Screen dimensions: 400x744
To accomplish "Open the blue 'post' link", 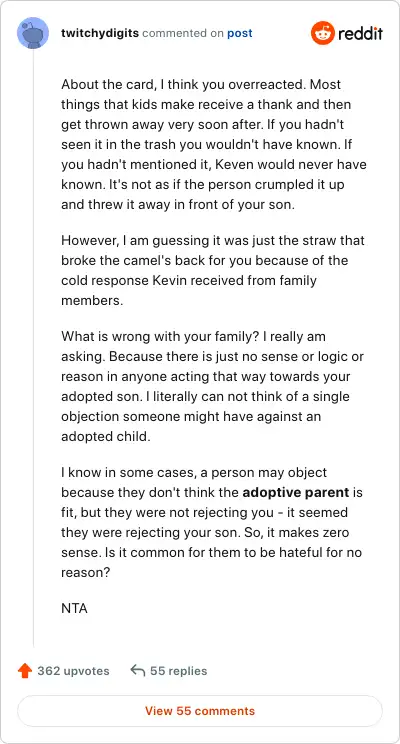I will tap(240, 34).
